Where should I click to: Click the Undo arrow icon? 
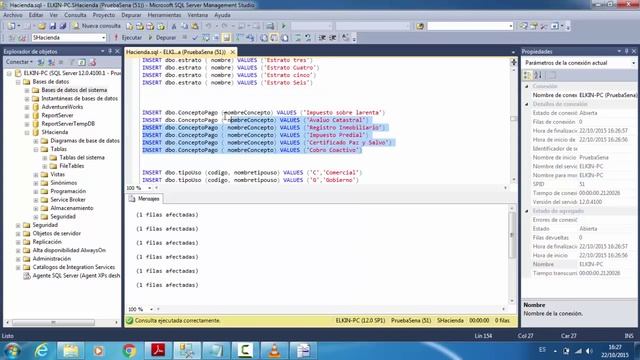(x=209, y=26)
